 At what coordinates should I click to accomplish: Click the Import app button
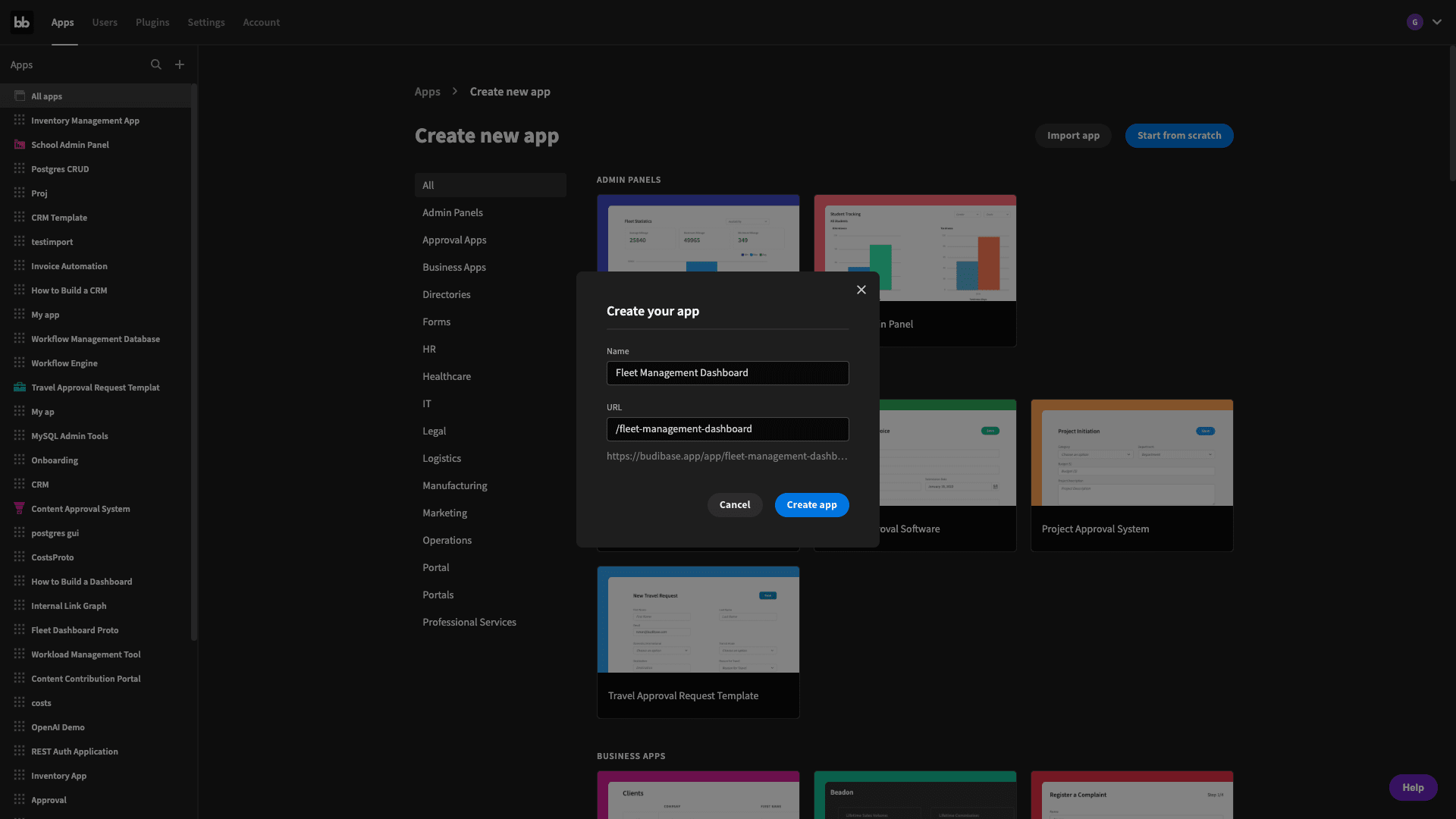[1073, 135]
